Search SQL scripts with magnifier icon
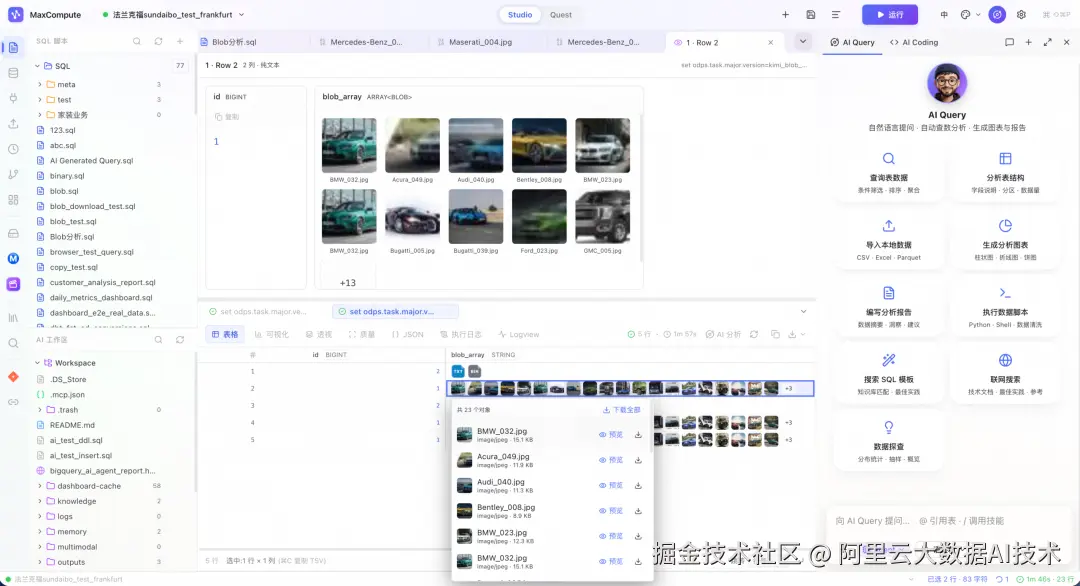This screenshot has width=1080, height=586. (137, 41)
